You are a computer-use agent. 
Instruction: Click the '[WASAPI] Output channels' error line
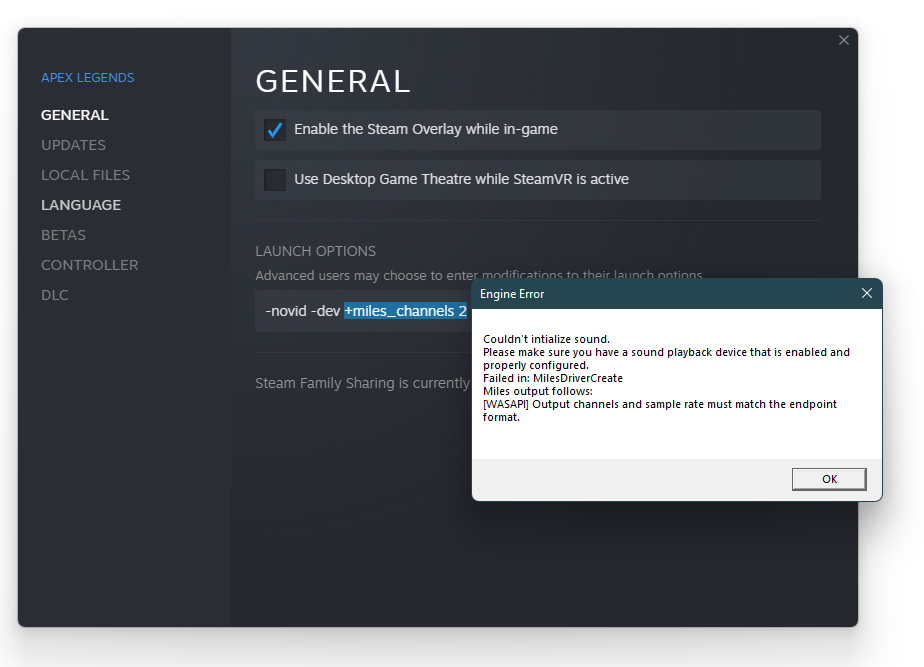tap(659, 411)
